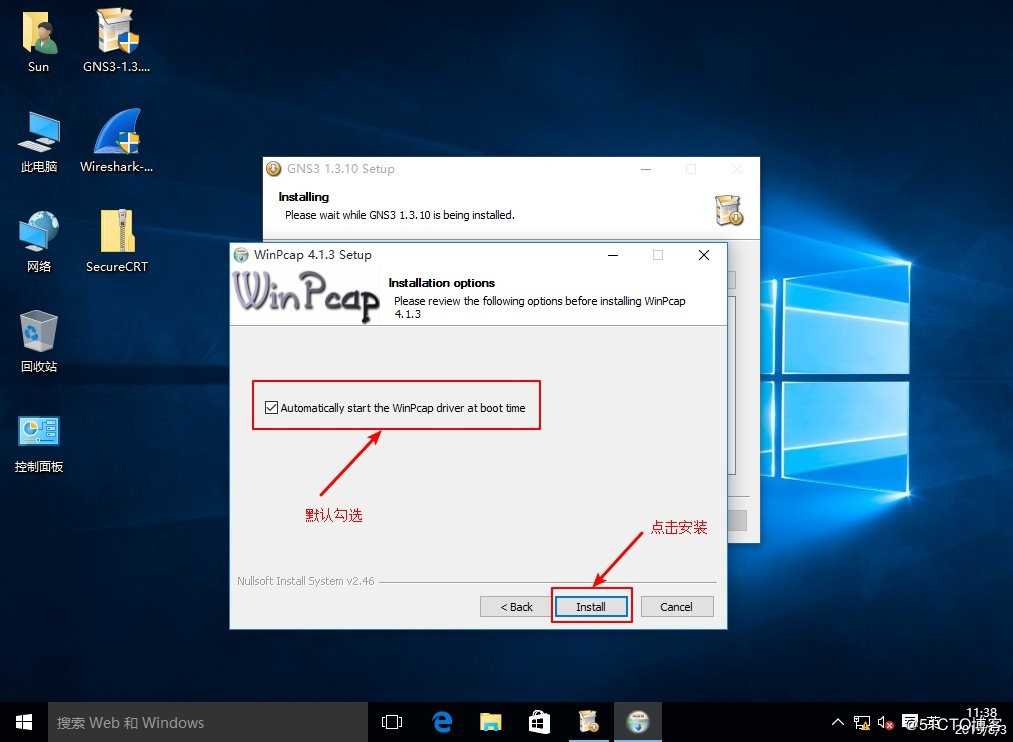Minimize the WinPcap 4.1.3 Setup window
Screen dimensions: 1013x742
point(613,255)
